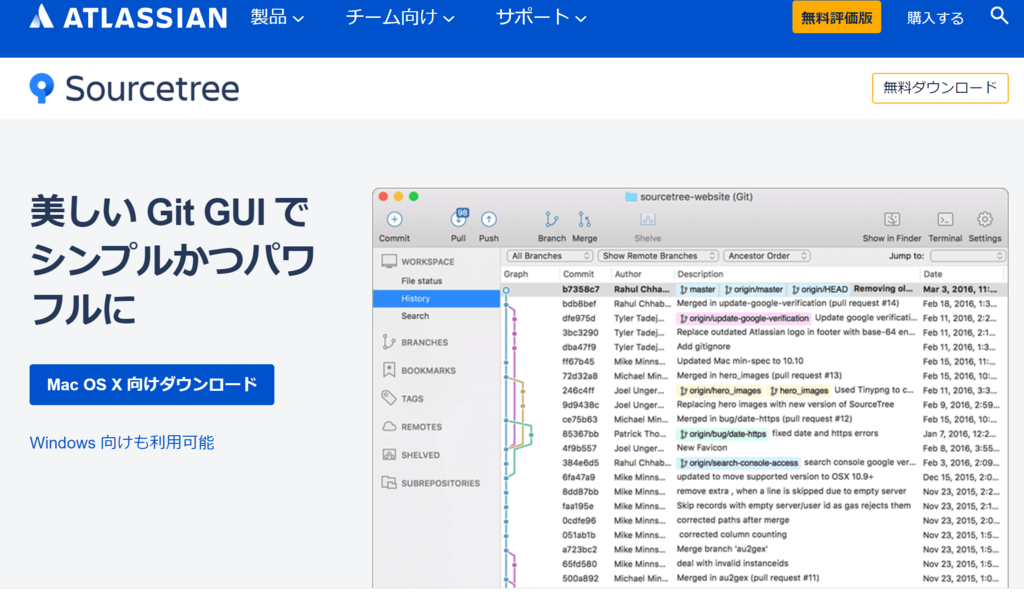
Task: Click the SHELVED sidebar icon
Action: pos(389,455)
